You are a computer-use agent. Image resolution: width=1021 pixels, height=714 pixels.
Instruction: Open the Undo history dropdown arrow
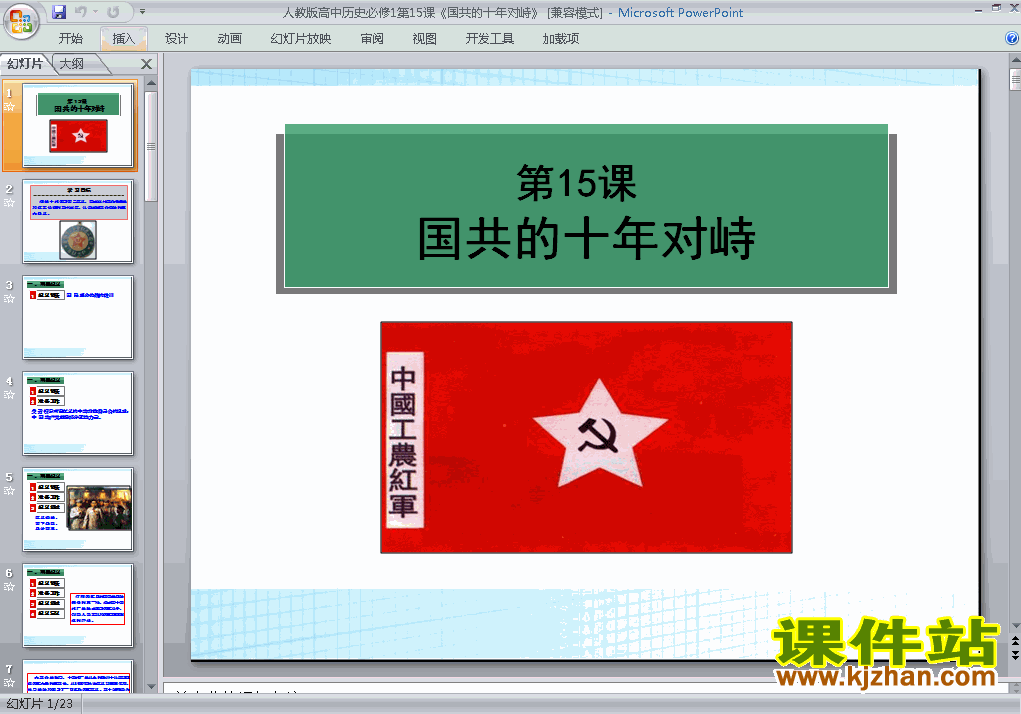click(x=95, y=12)
